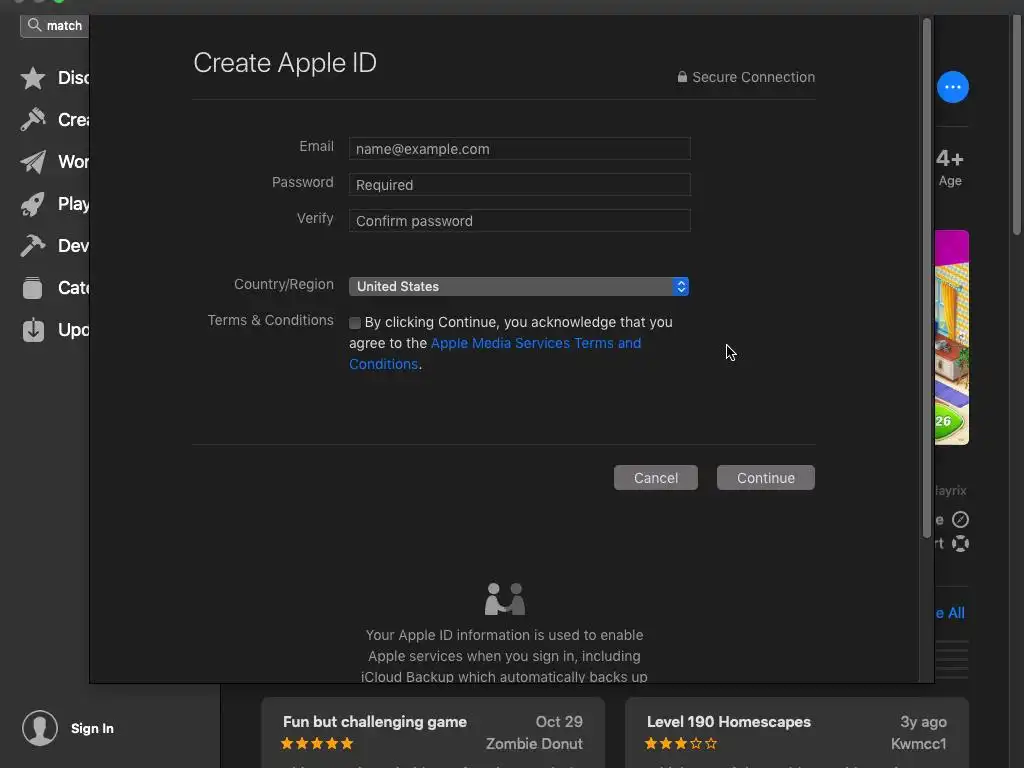Click the blue more options ellipsis button
This screenshot has height=768, width=1024.
point(953,87)
